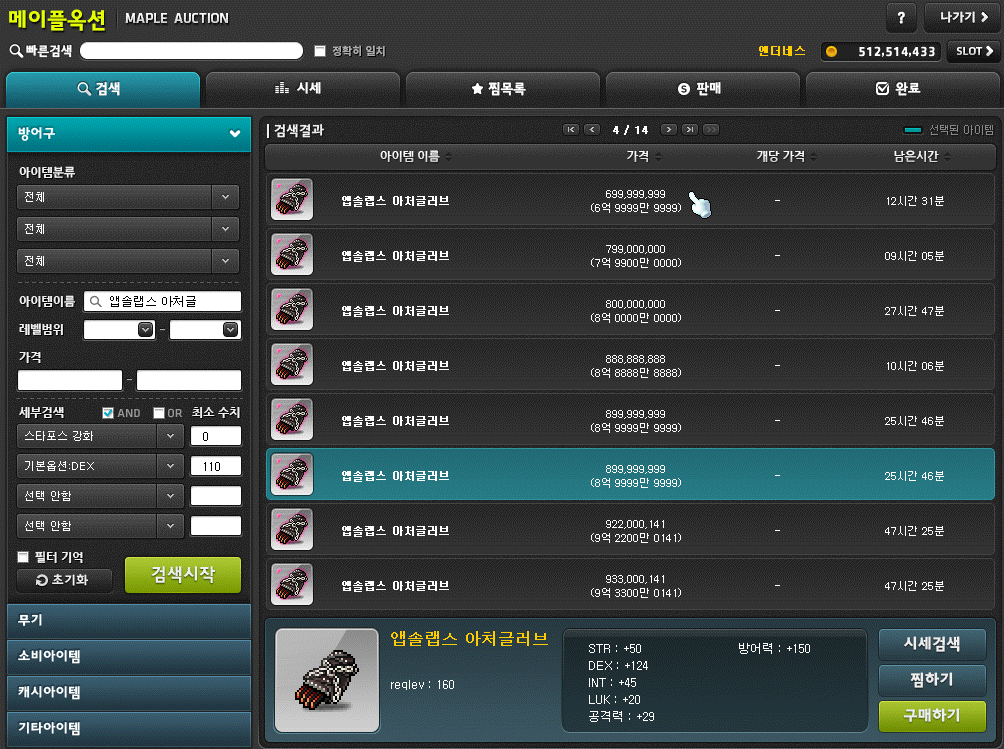The width and height of the screenshot is (1004, 749).
Task: Go to next results page
Action: [x=668, y=129]
